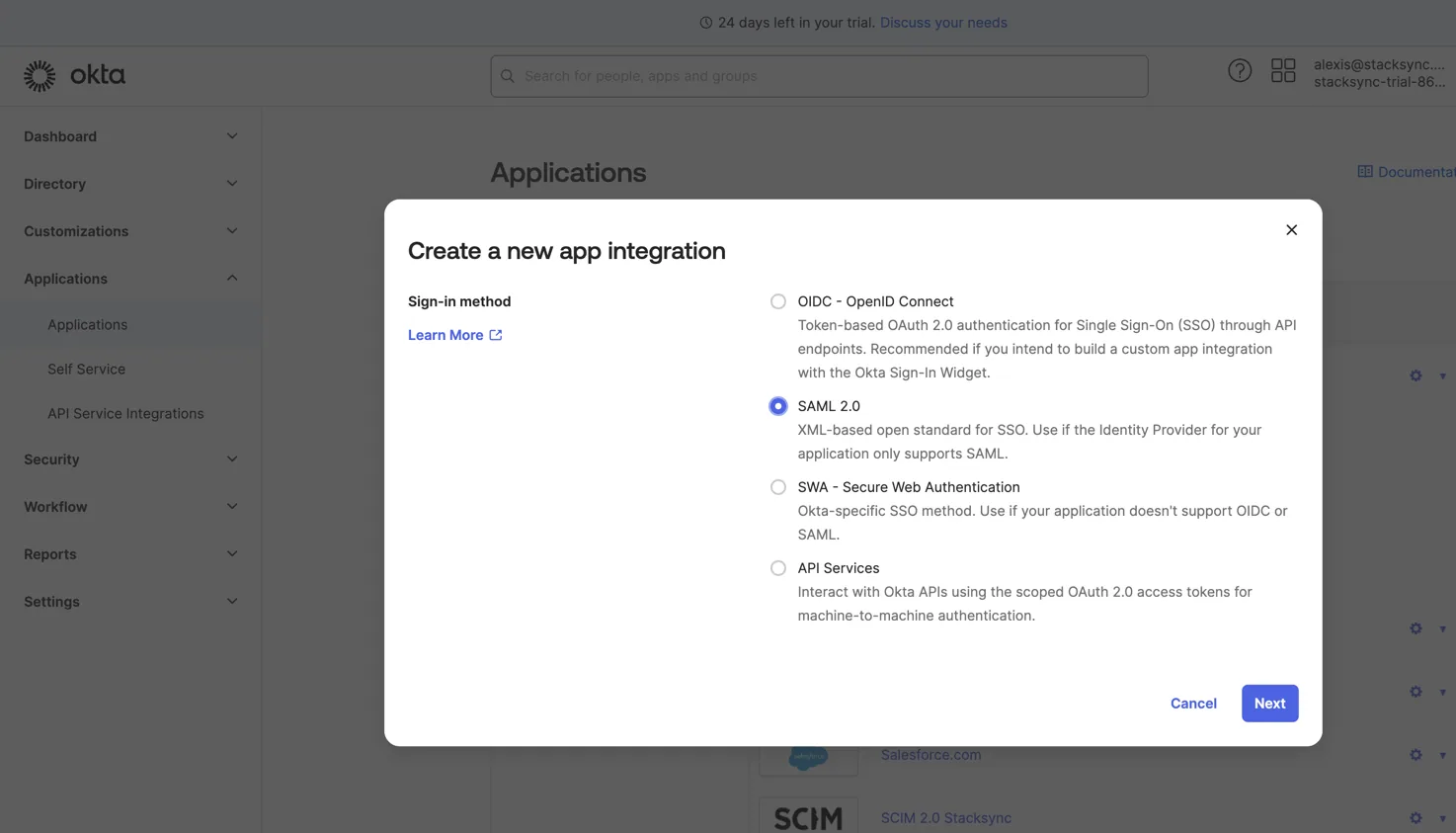Image resolution: width=1456 pixels, height=833 pixels.
Task: Expand the Security menu chevron
Action: click(x=232, y=459)
